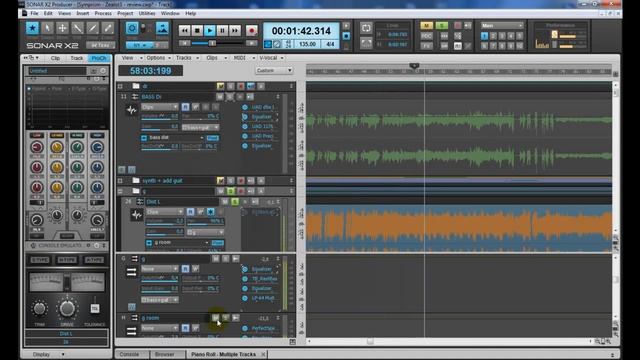This screenshot has width=640, height=360.
Task: Toggle the PDC override button
Action: [x=427, y=36]
